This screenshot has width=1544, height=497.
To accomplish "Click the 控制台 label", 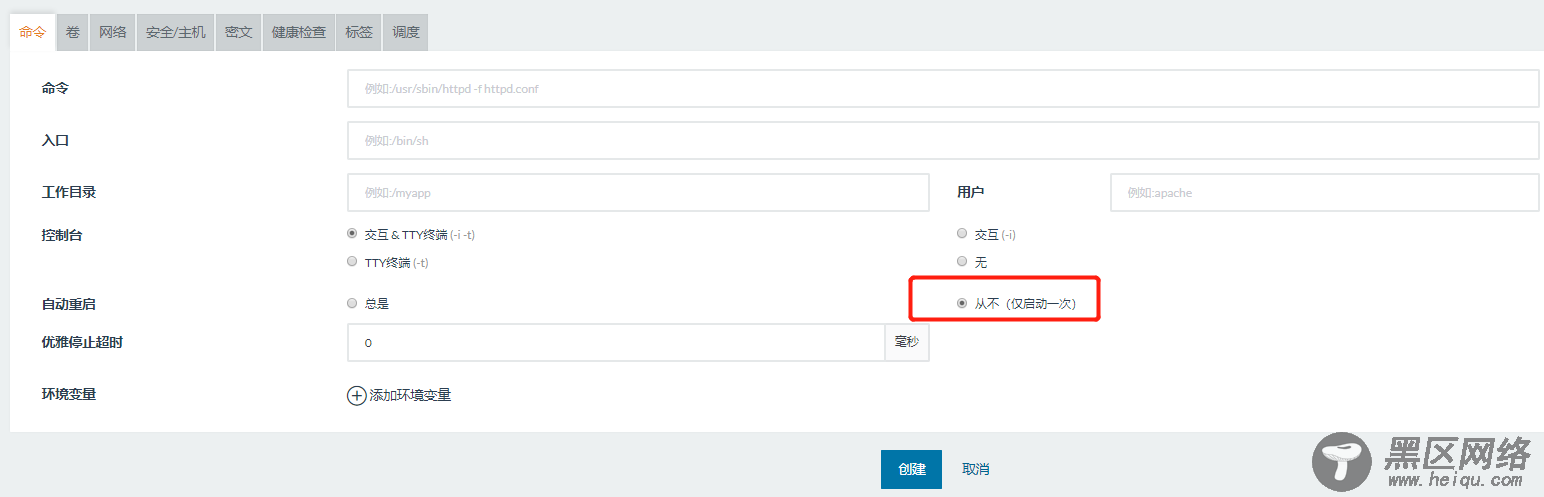I will (x=62, y=235).
